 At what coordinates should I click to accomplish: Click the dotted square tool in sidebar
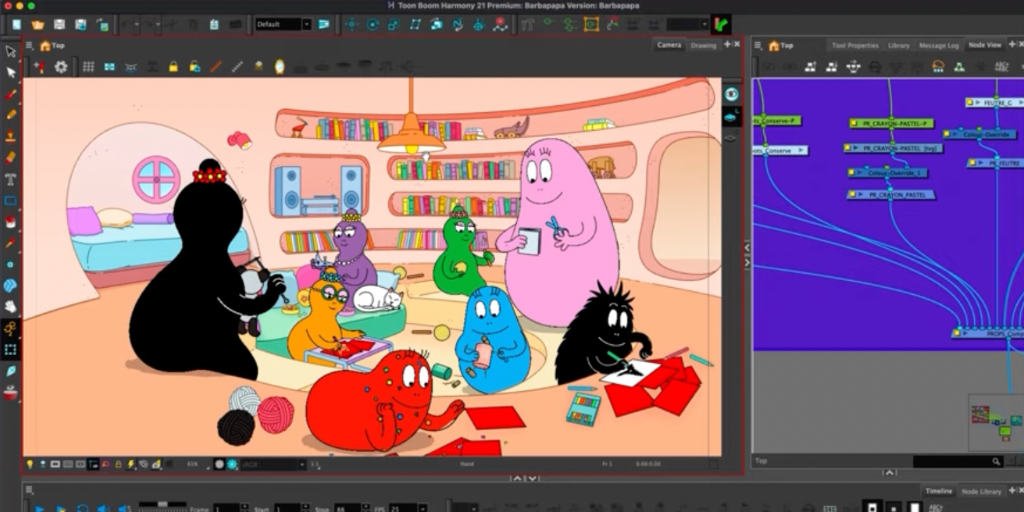[10, 349]
